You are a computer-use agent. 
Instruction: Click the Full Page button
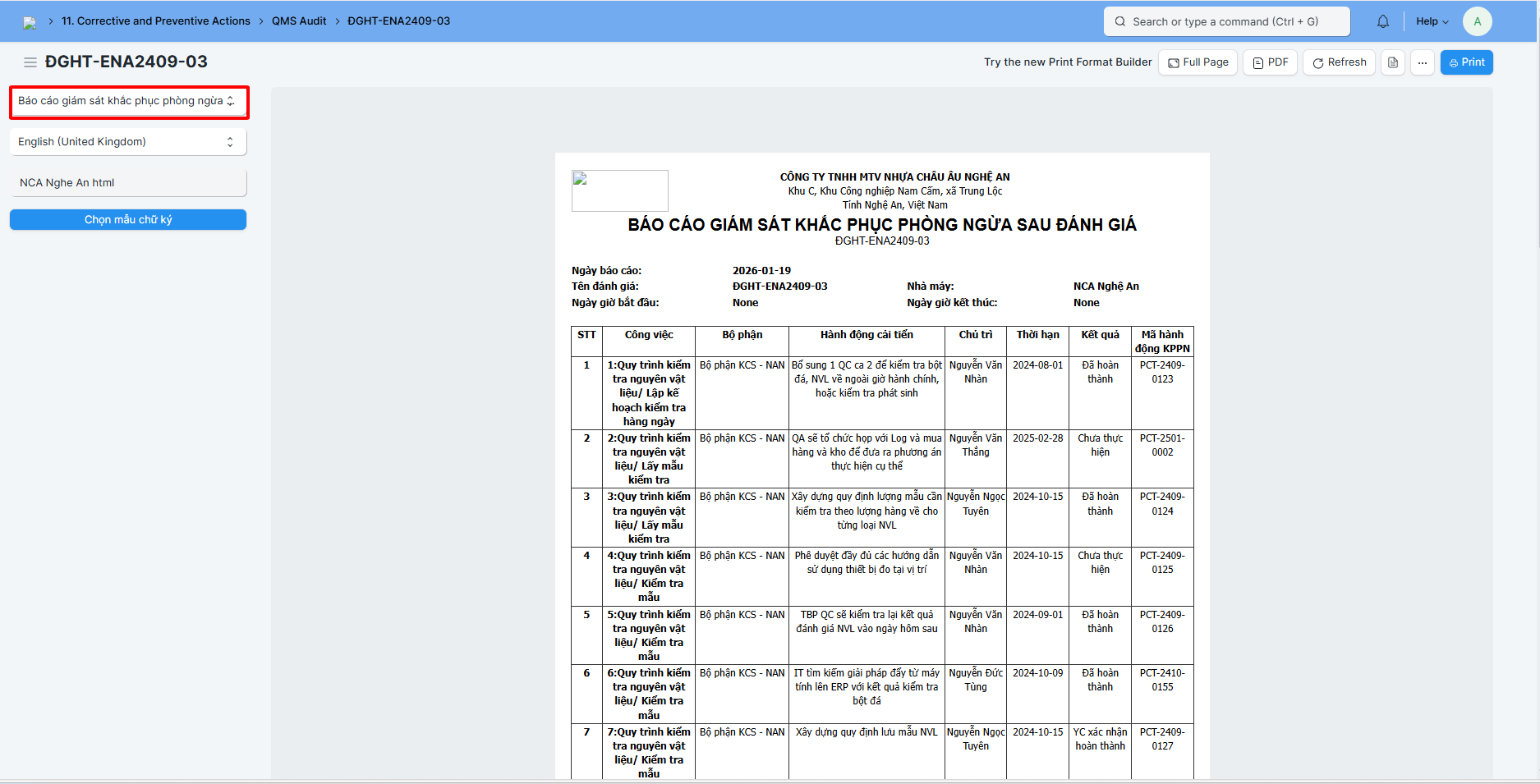pos(1198,62)
